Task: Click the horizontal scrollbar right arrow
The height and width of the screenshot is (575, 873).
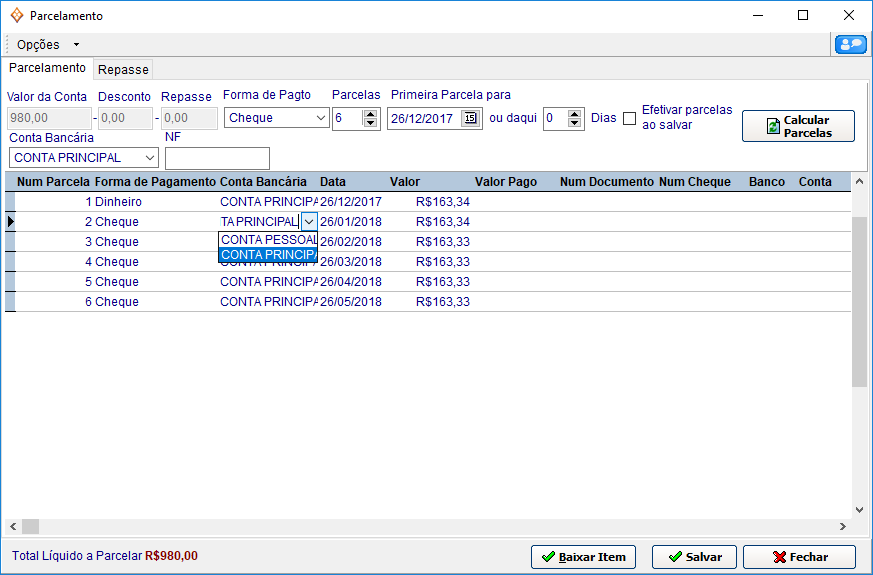Action: (843, 526)
